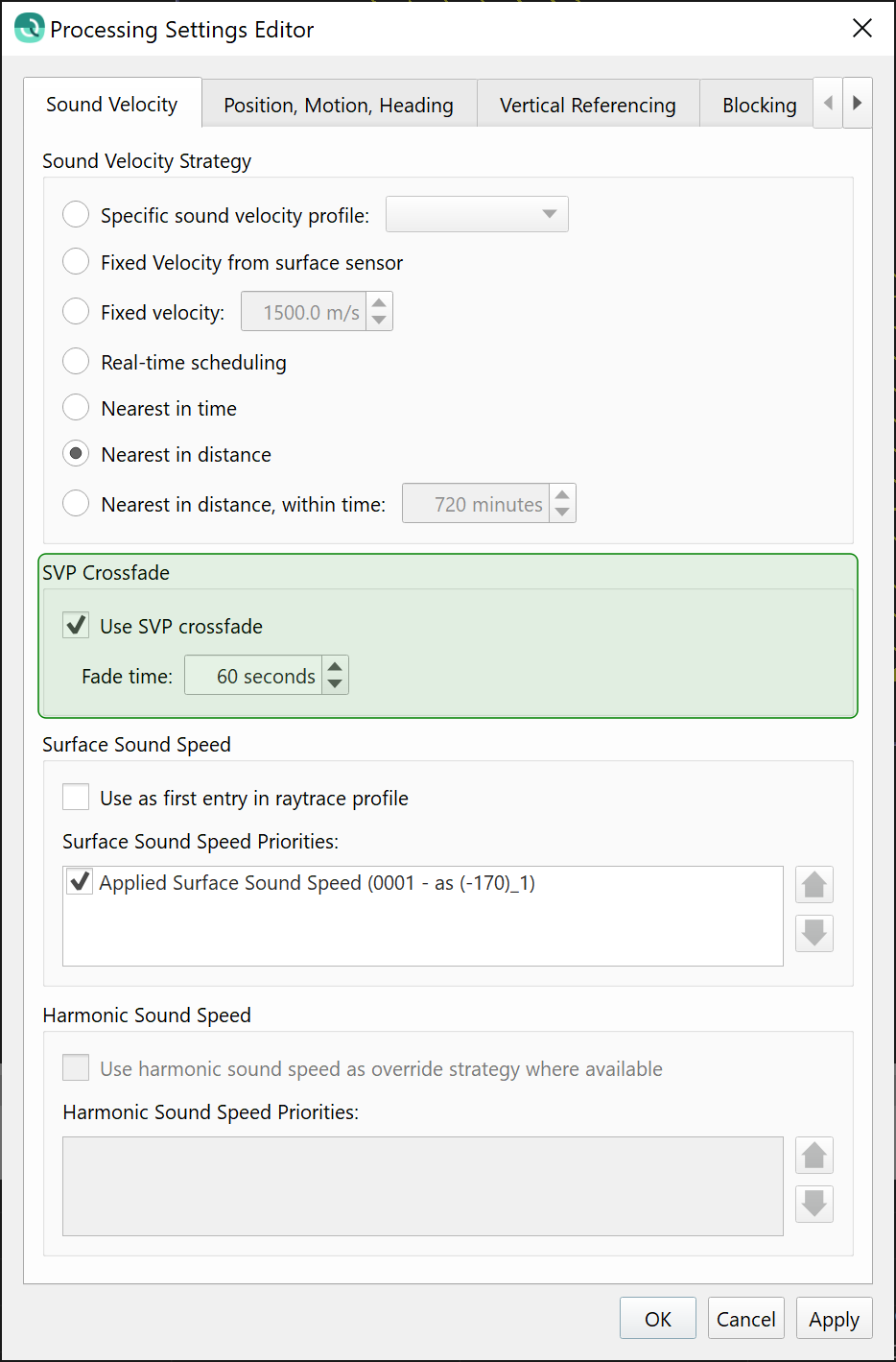Click harmonic sound speed priority up arrow
896x1362 pixels.
tap(813, 1155)
